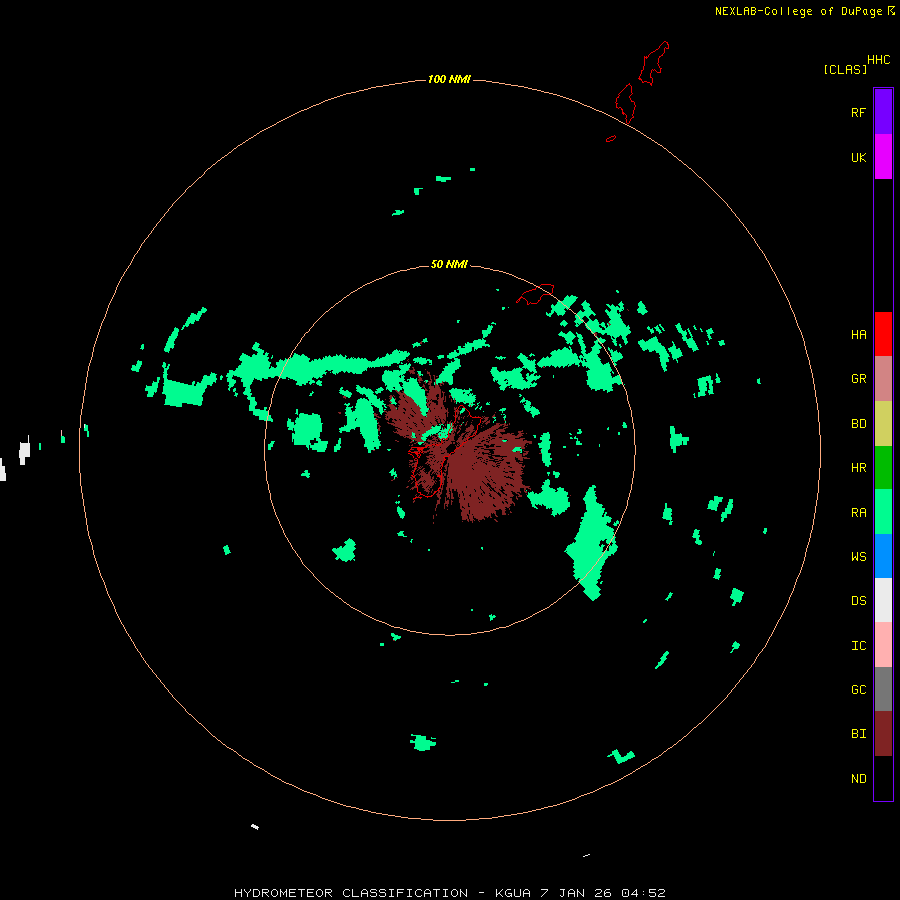The height and width of the screenshot is (900, 900).
Task: Click the "HA" legend label
Action: (x=858, y=335)
